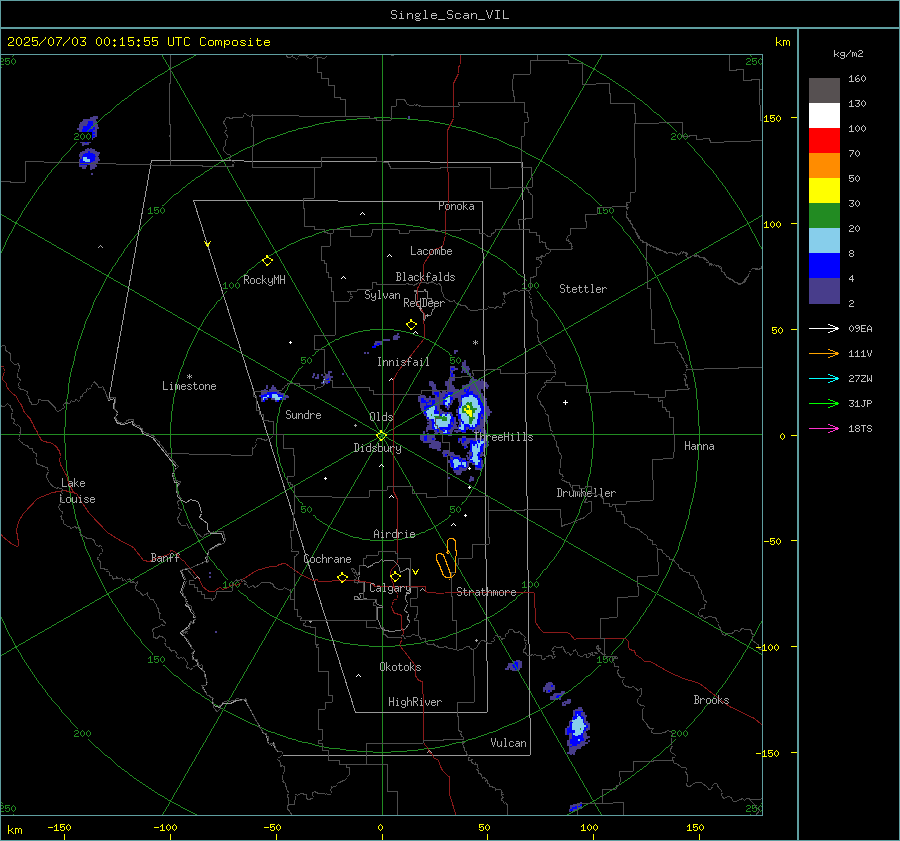Viewport: 900px width, 841px height.
Task: Click the Airdrie label
Action: pos(394,534)
